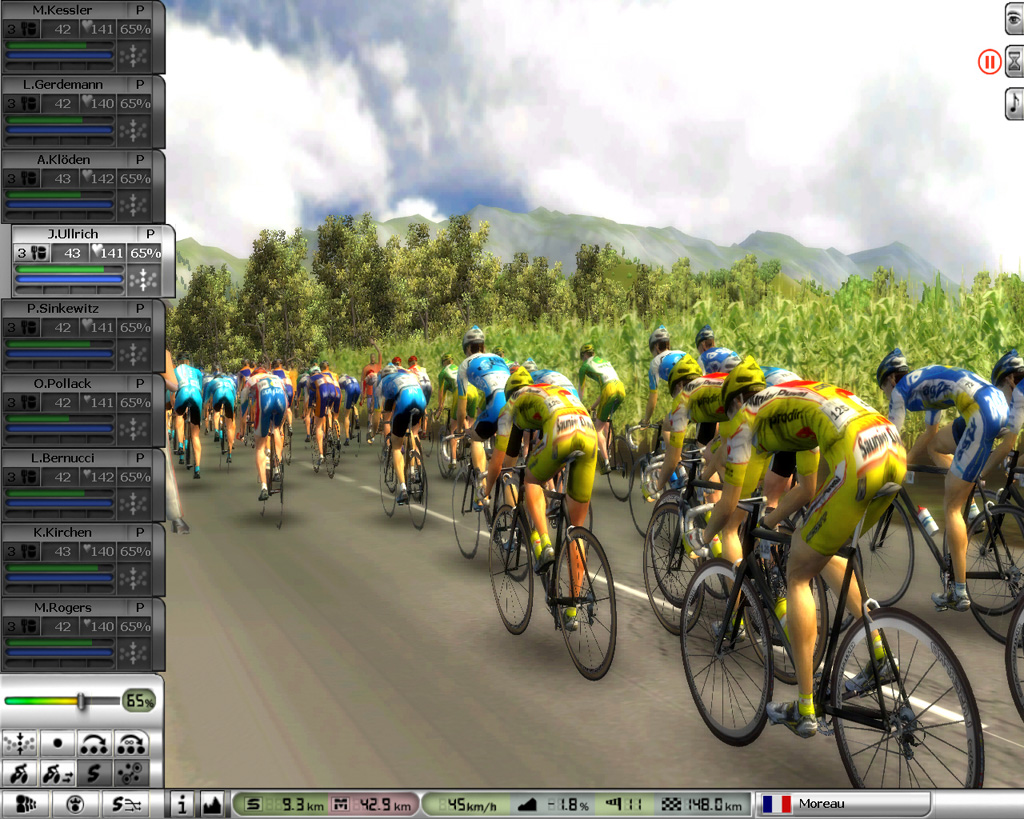Open the music note sound panel
This screenshot has height=819, width=1024.
click(1013, 103)
